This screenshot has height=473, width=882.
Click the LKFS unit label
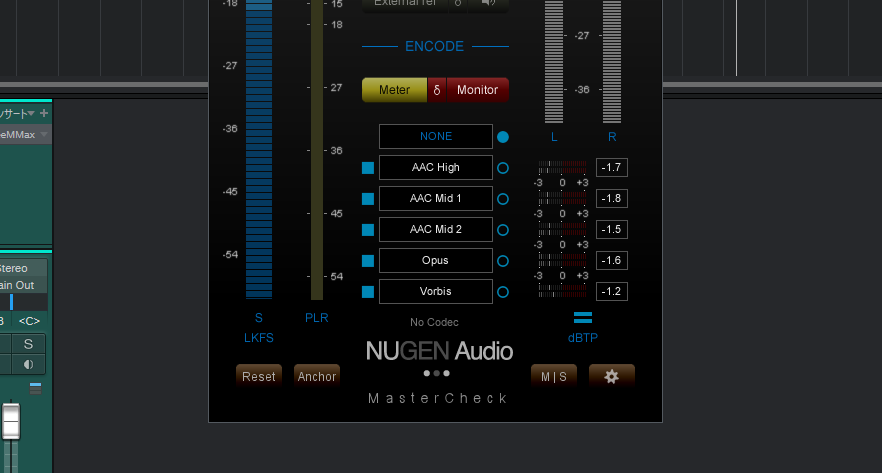click(259, 338)
